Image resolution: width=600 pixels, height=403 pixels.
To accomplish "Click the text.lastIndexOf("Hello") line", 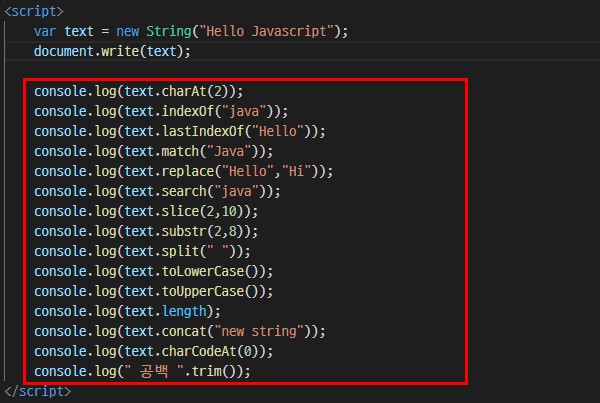I will [180, 131].
